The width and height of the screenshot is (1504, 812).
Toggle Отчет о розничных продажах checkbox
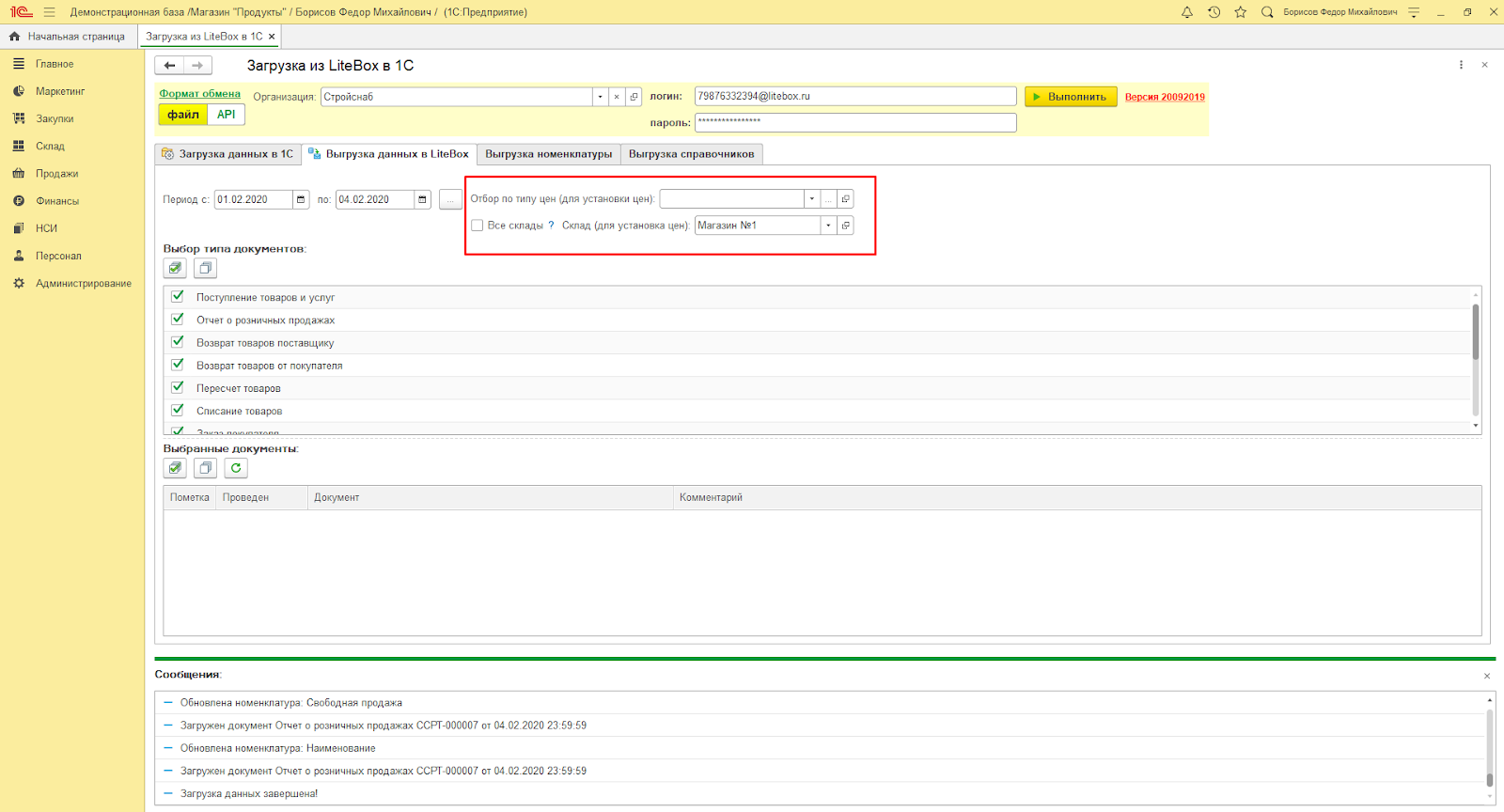click(x=178, y=319)
